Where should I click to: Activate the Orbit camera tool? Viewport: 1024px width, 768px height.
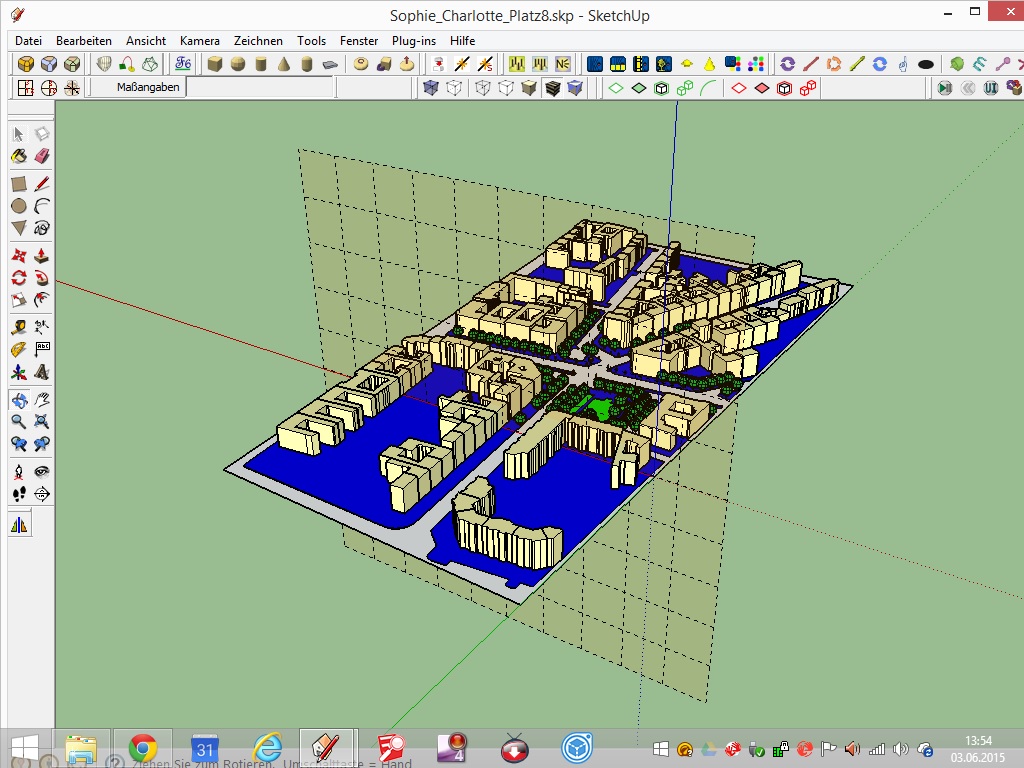19,399
